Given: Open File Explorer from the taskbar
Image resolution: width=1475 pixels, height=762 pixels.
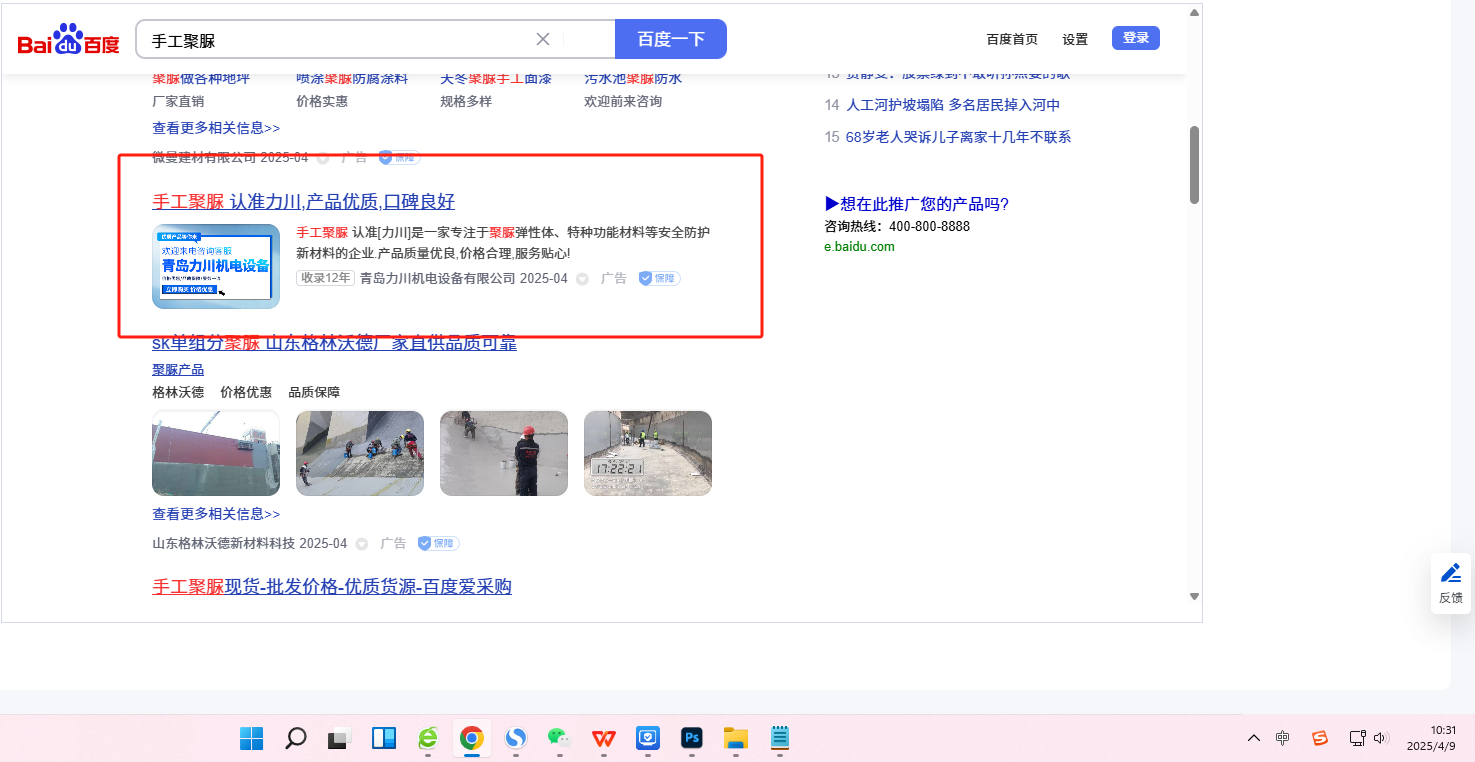Looking at the screenshot, I should 736,738.
